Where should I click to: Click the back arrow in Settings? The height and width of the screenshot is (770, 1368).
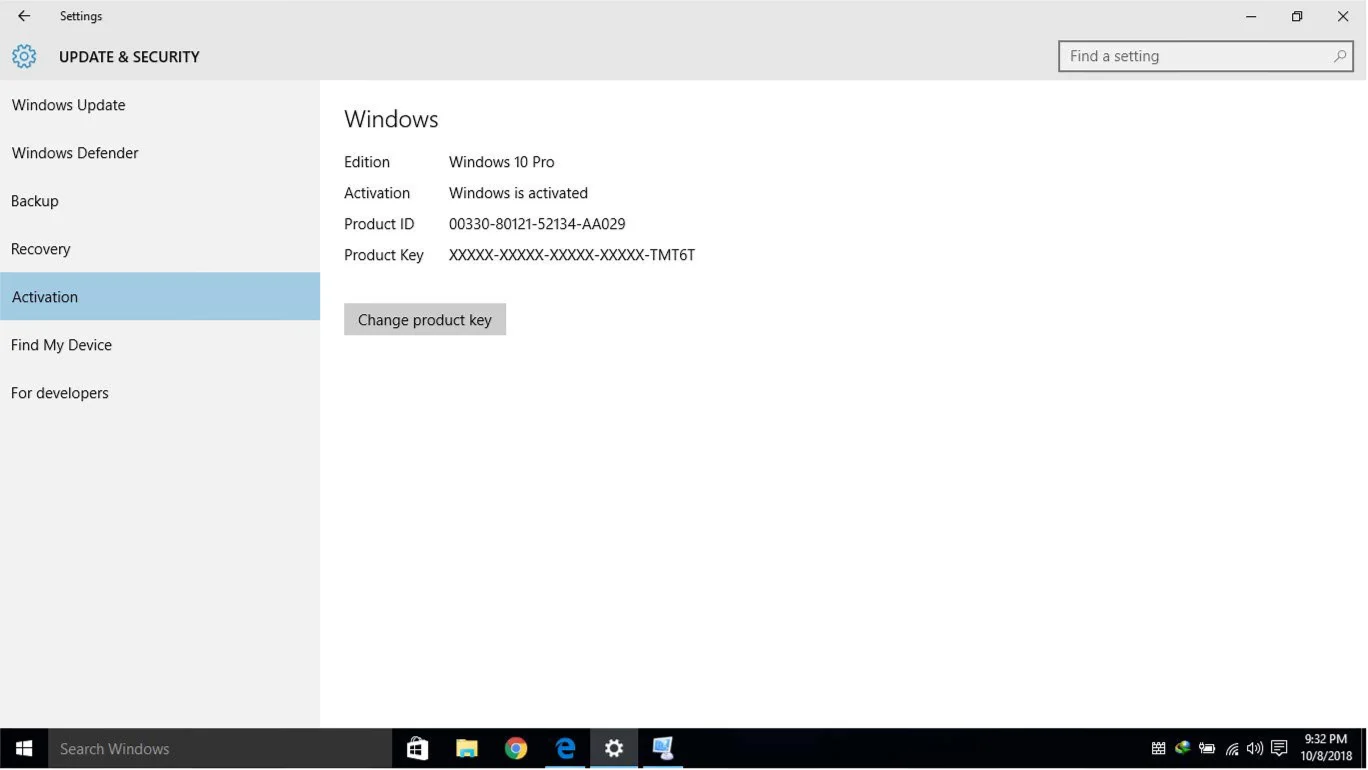[24, 16]
